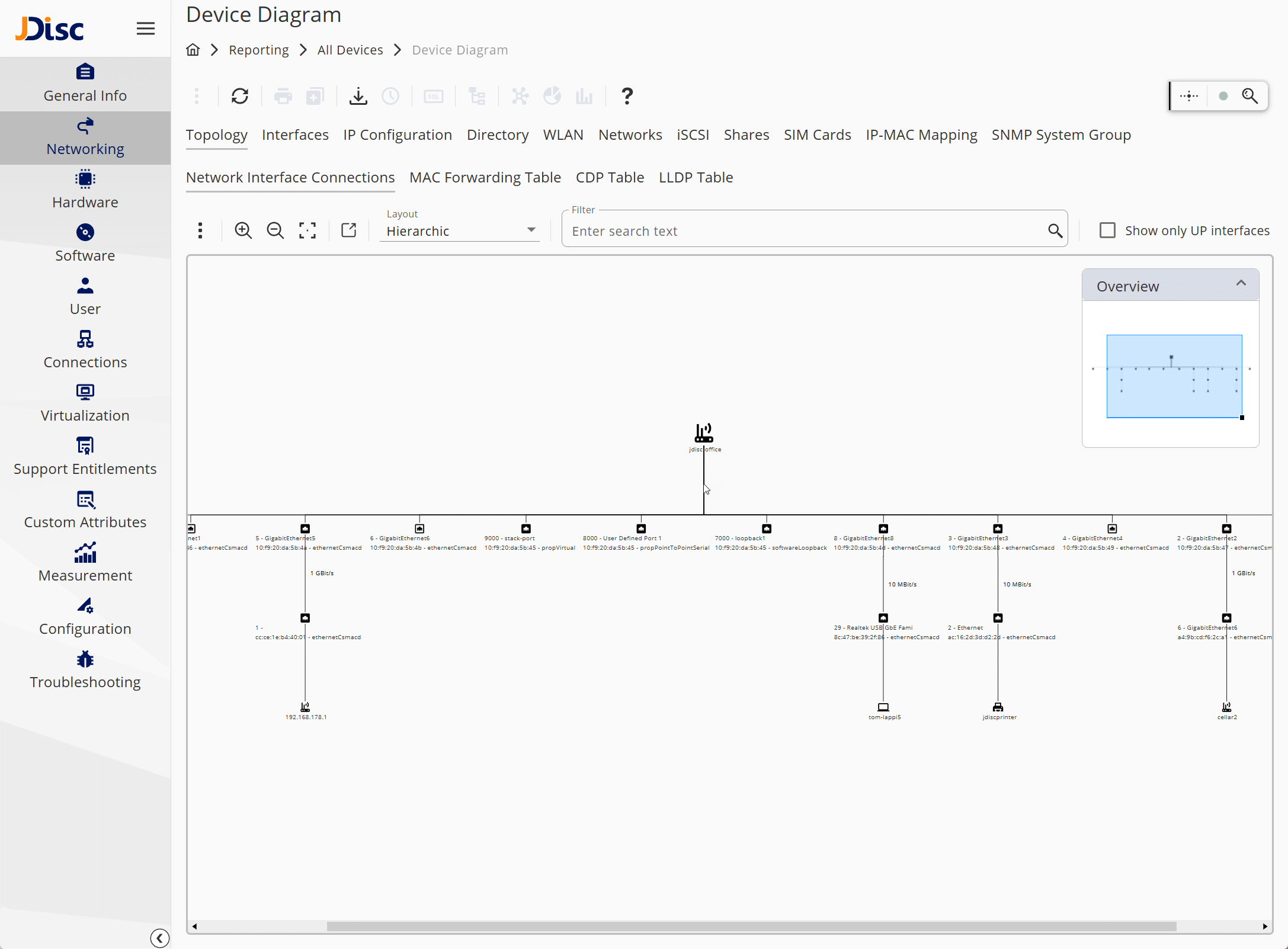Click the help question mark icon

point(627,96)
